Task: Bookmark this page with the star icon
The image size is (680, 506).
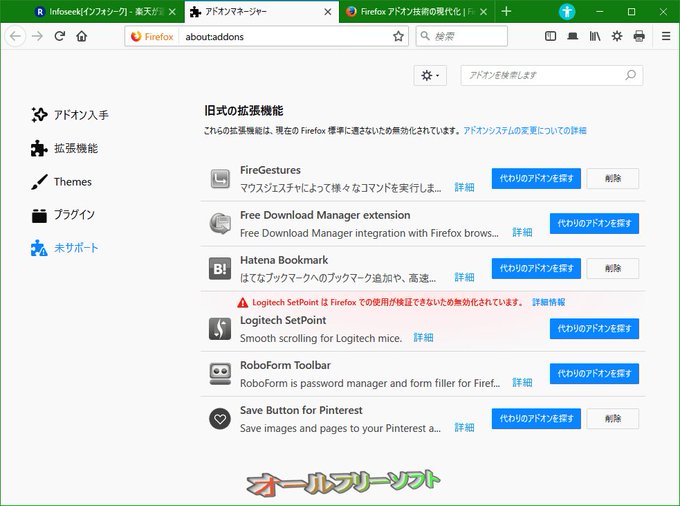Action: 398,36
